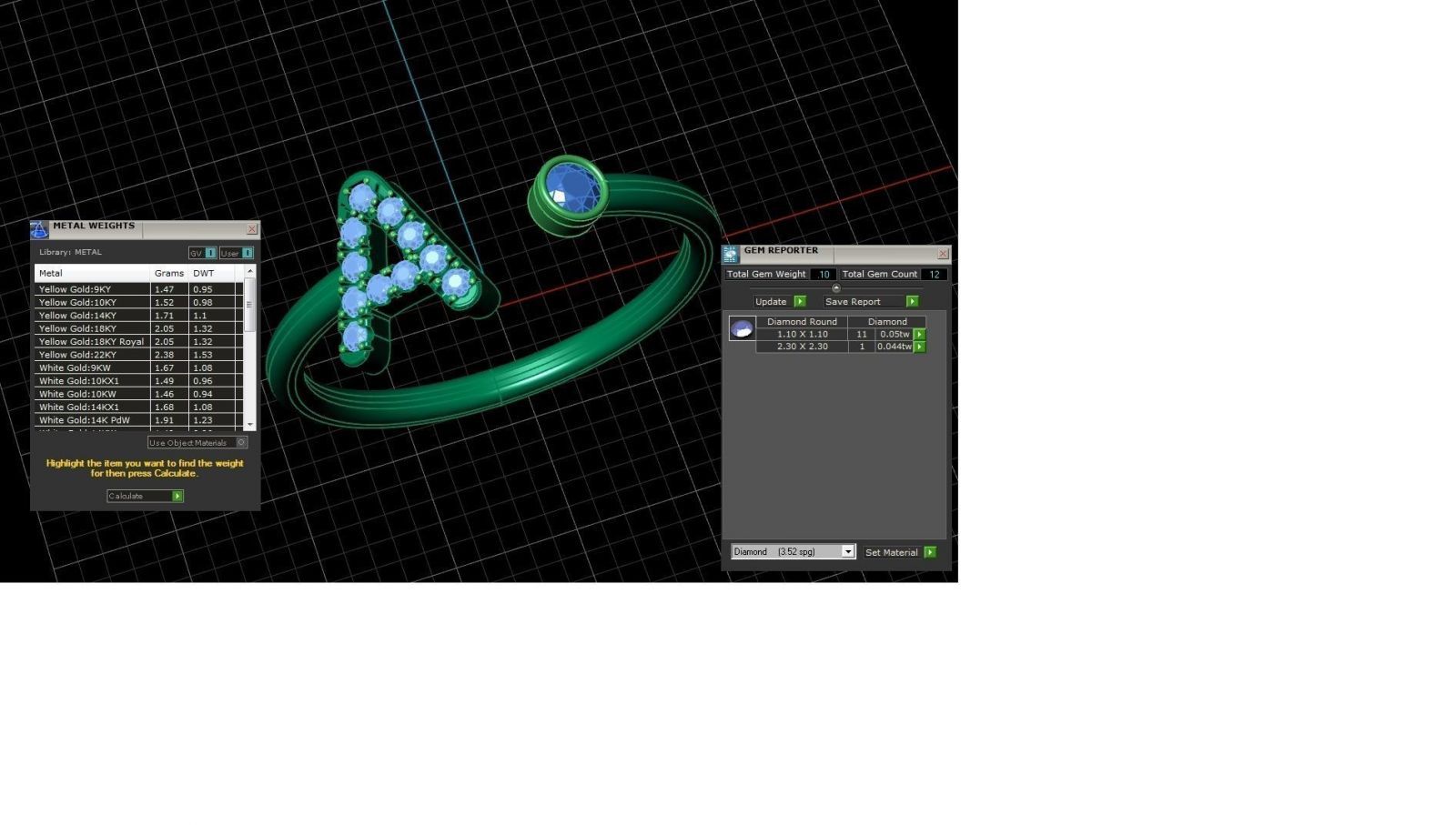Click the Metal column header
Viewport: 1456px width, 825px height.
[91, 274]
